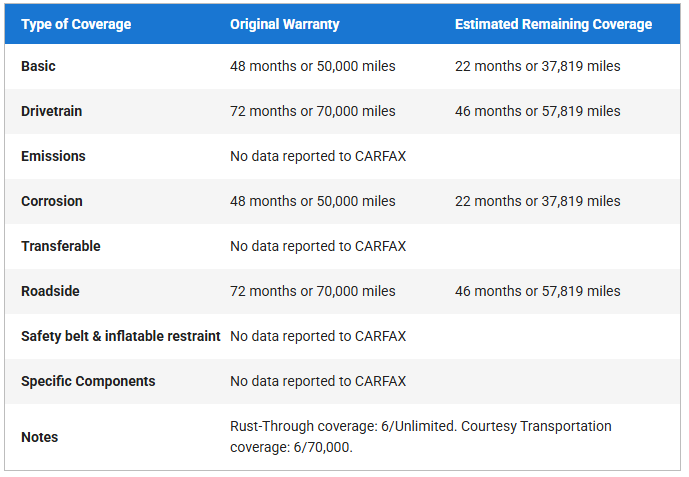Select the Roadside row label
The height and width of the screenshot is (477, 689).
tap(50, 291)
